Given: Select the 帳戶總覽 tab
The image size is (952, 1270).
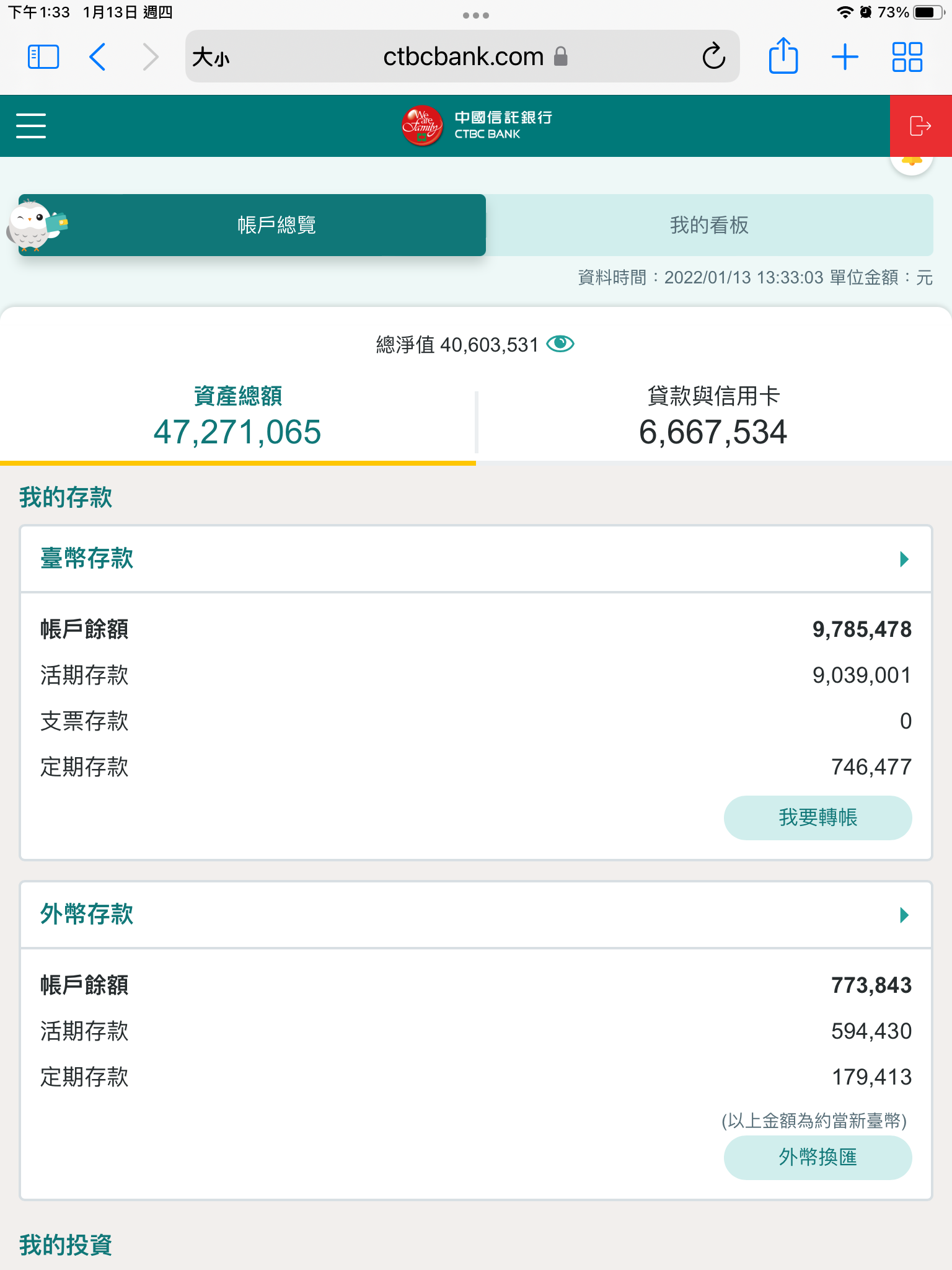Looking at the screenshot, I should pyautogui.click(x=276, y=225).
